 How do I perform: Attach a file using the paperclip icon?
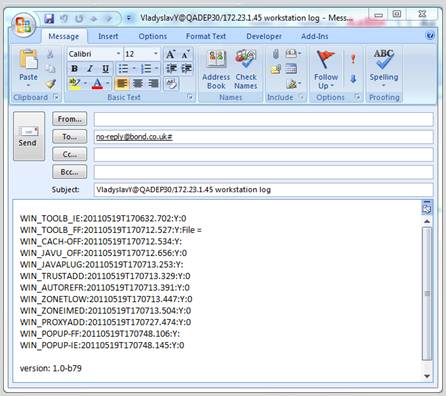(276, 54)
